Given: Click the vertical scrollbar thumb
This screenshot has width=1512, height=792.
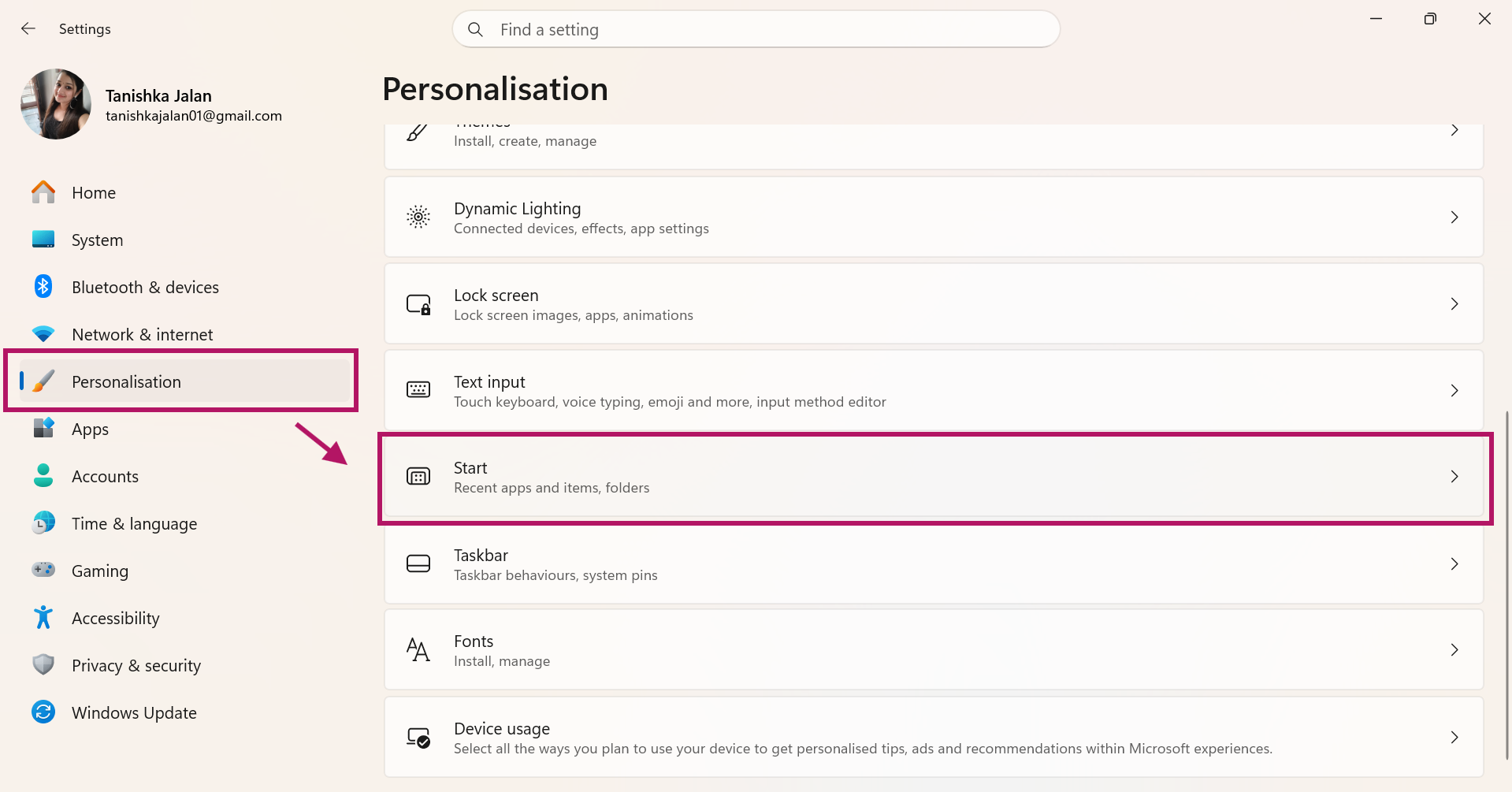Looking at the screenshot, I should pos(1507,585).
